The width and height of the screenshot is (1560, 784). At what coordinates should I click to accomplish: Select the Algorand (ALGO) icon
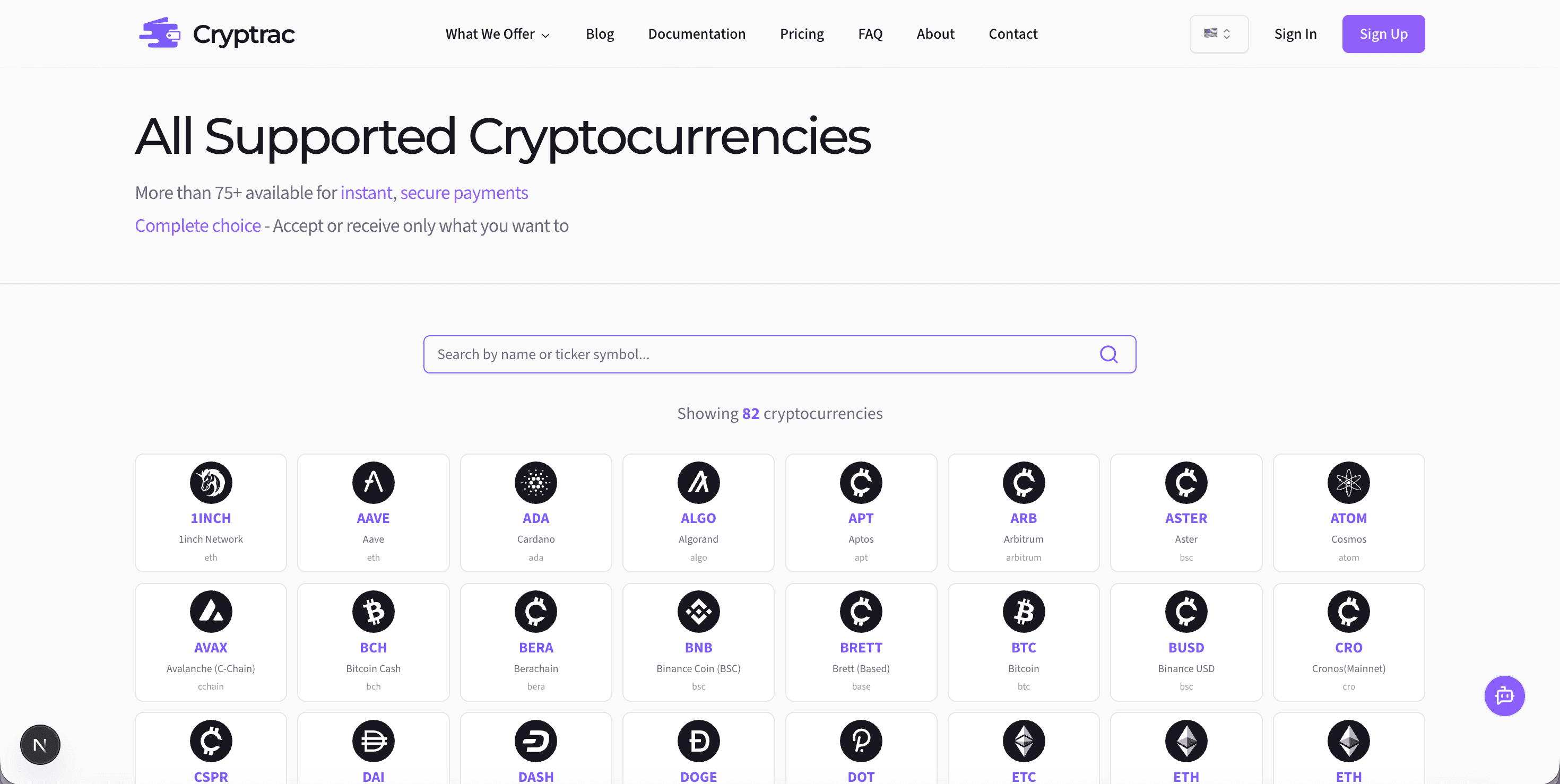click(x=698, y=483)
